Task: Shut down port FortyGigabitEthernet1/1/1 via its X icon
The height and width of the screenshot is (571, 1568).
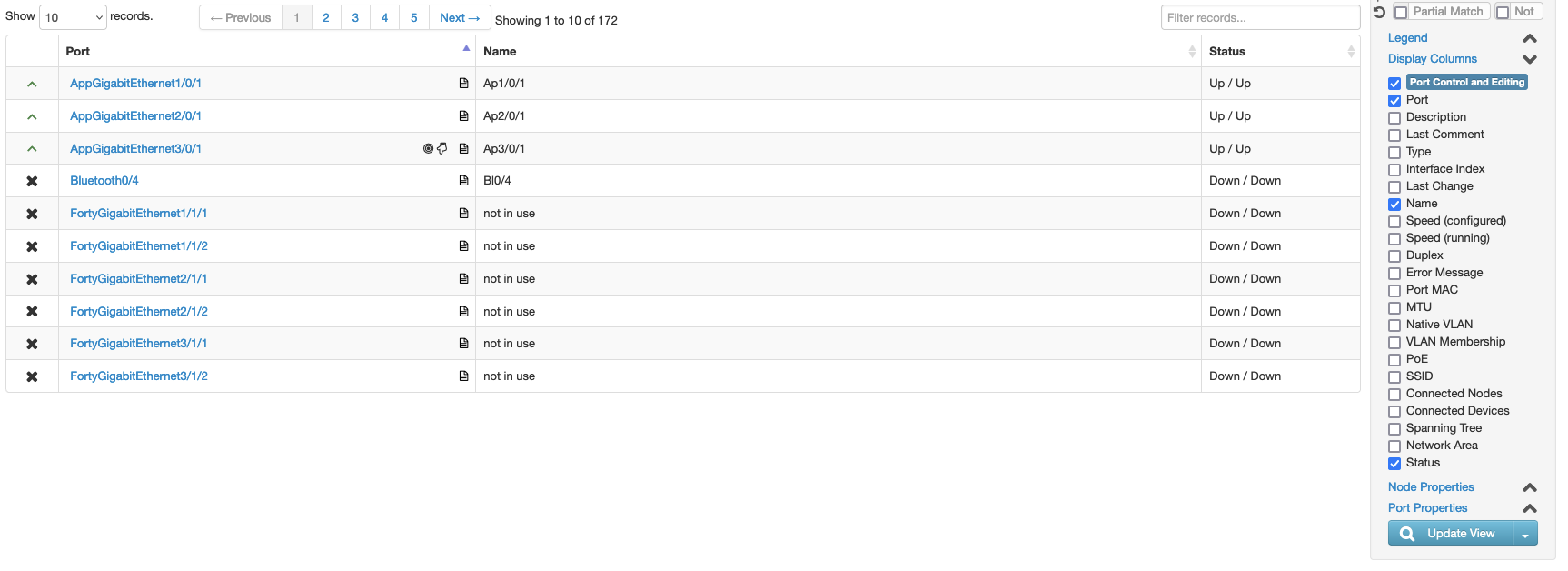Action: 32,213
